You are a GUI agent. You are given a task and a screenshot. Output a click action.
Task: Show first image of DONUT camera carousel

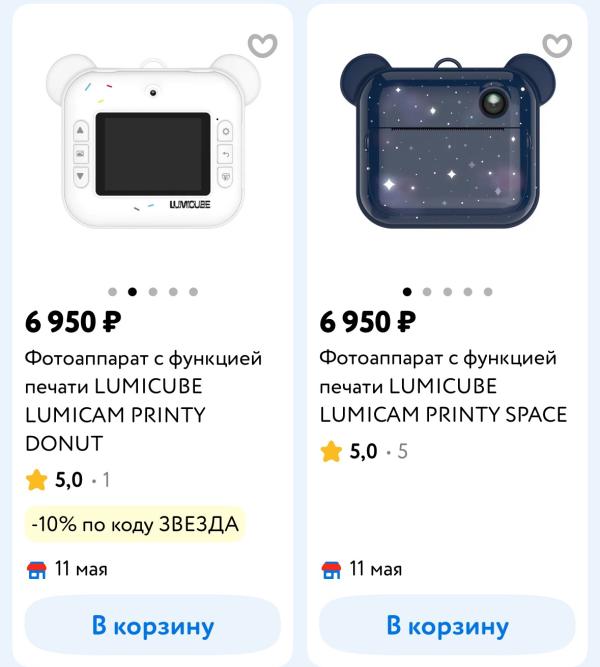(x=112, y=292)
